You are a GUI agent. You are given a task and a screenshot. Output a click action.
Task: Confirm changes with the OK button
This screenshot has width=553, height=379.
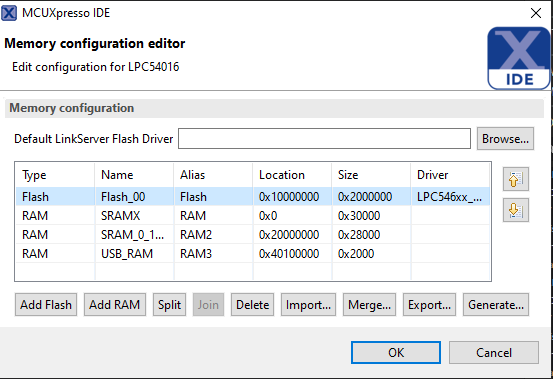(396, 352)
